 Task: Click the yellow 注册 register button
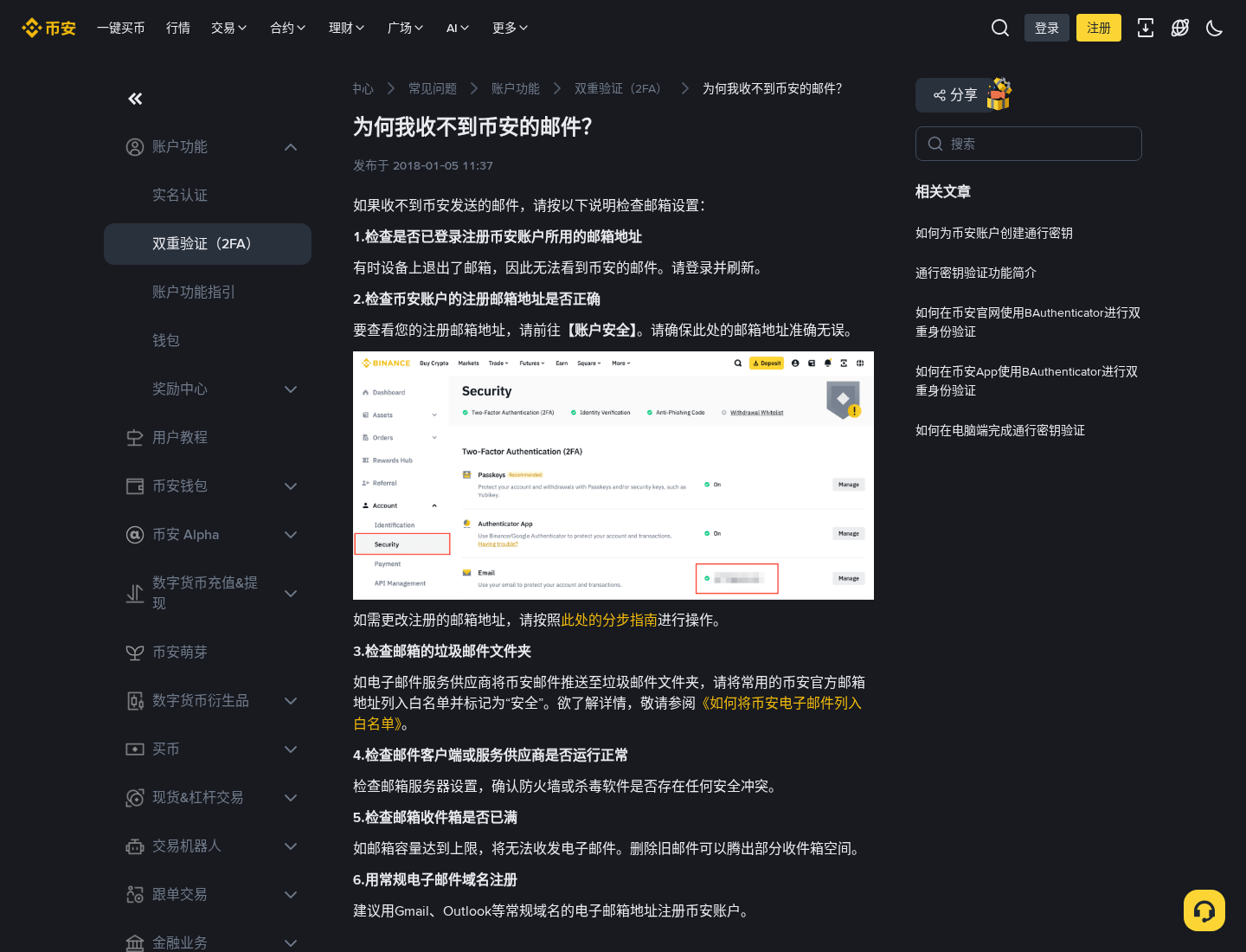coord(1099,28)
